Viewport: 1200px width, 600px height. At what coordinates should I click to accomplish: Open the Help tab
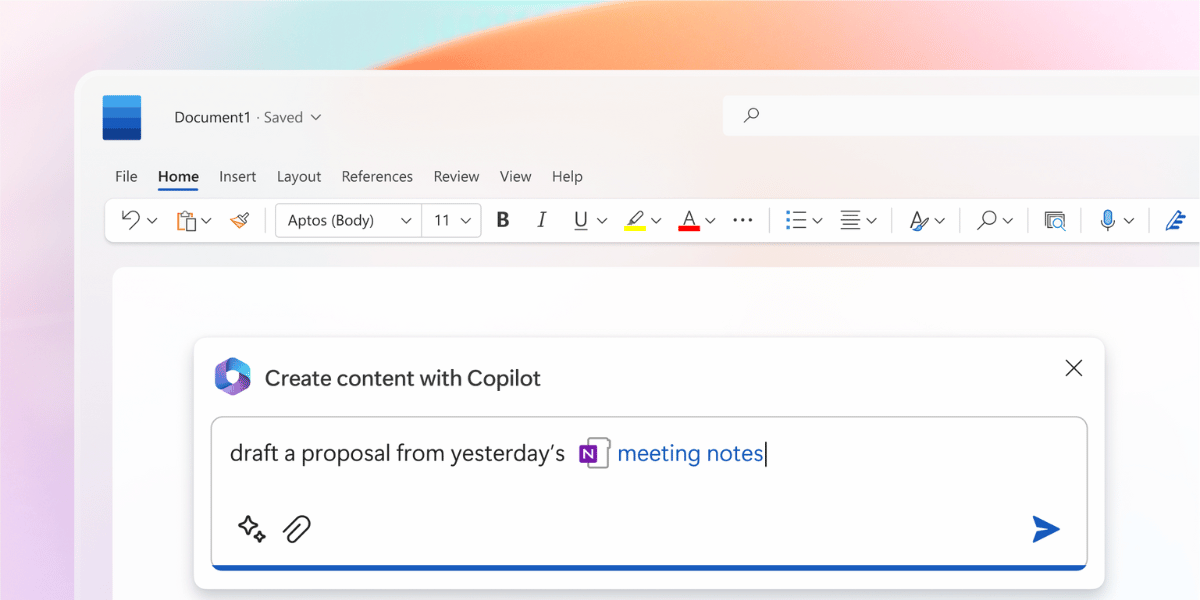click(x=567, y=176)
